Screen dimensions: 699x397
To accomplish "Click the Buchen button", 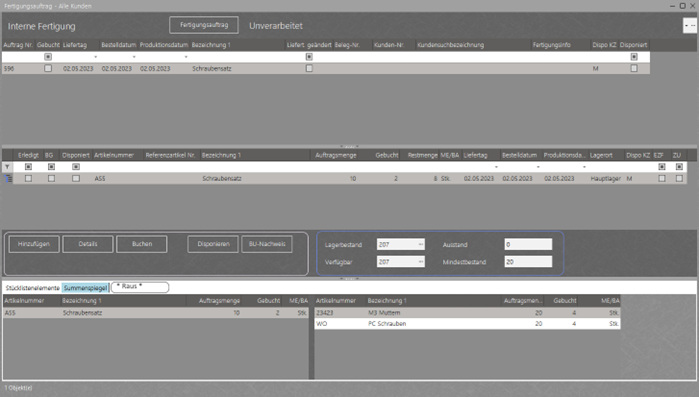I will click(x=142, y=244).
